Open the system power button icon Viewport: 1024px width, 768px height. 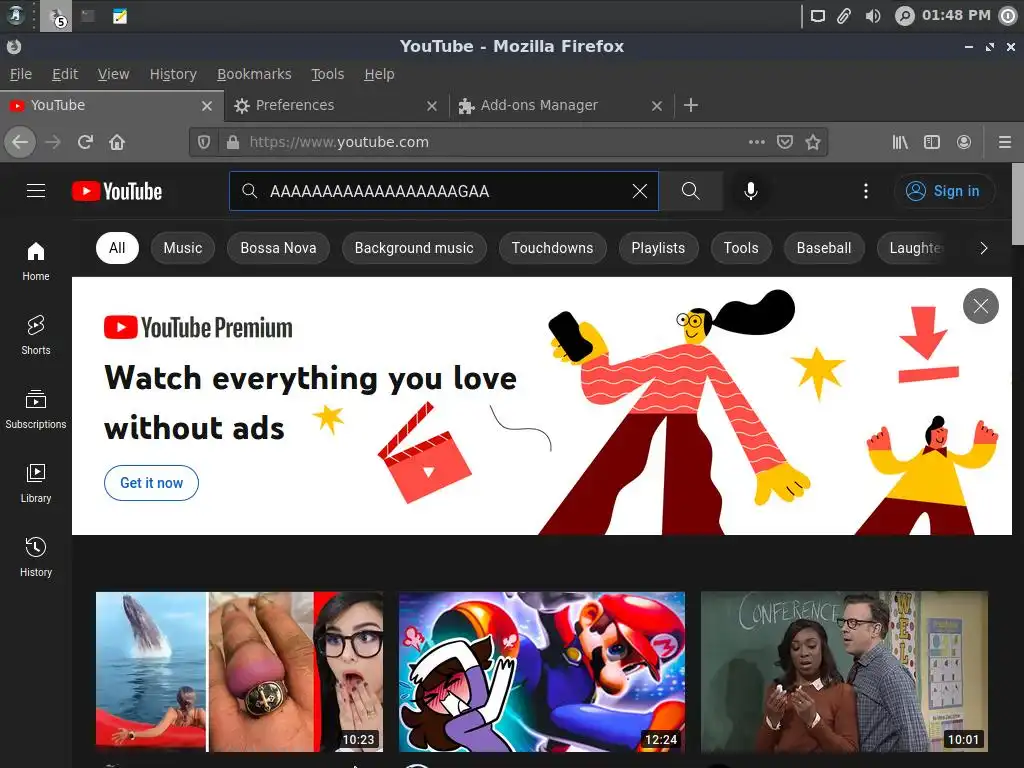[1008, 16]
